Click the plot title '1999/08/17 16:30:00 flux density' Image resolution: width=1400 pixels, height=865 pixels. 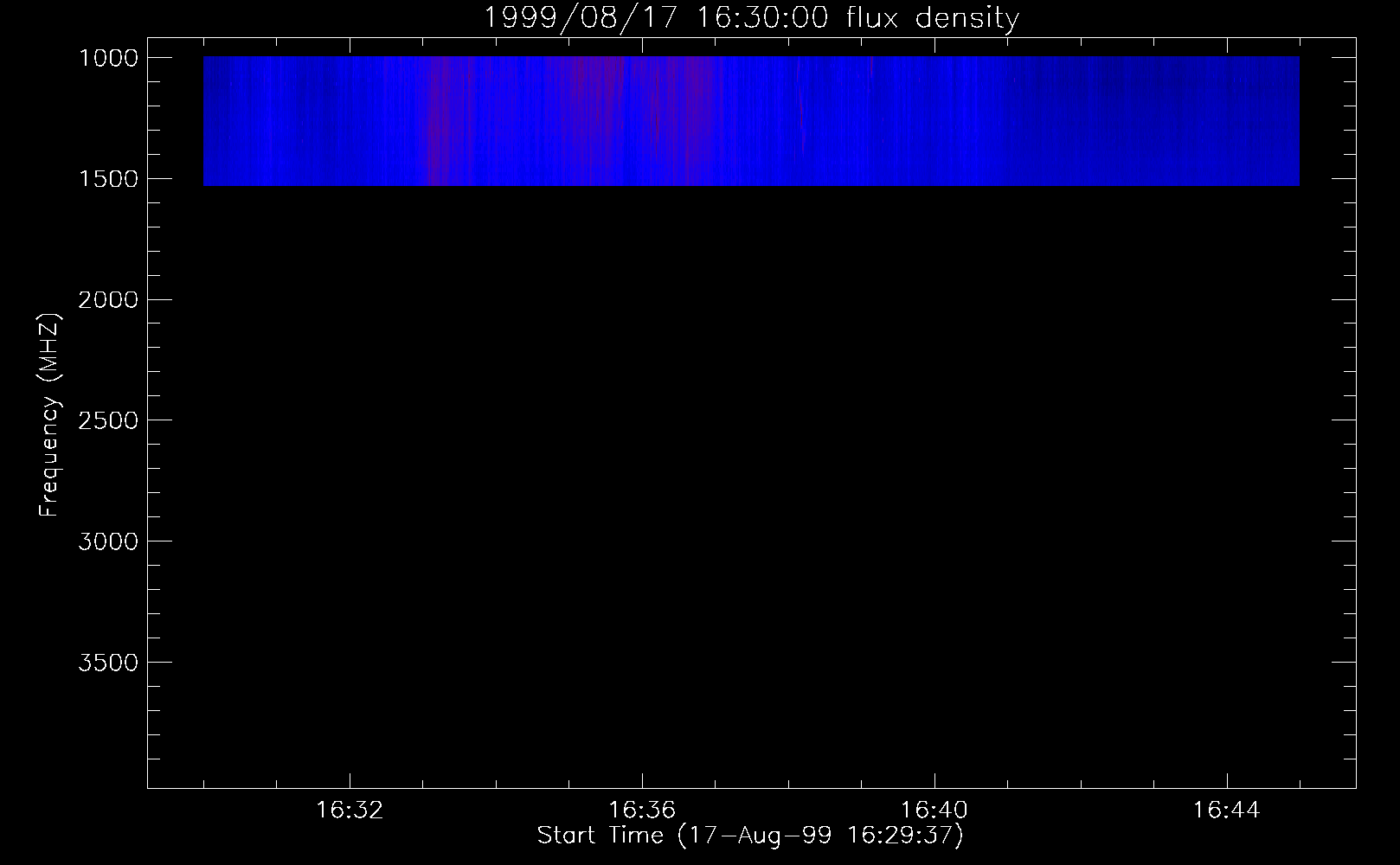(x=751, y=18)
